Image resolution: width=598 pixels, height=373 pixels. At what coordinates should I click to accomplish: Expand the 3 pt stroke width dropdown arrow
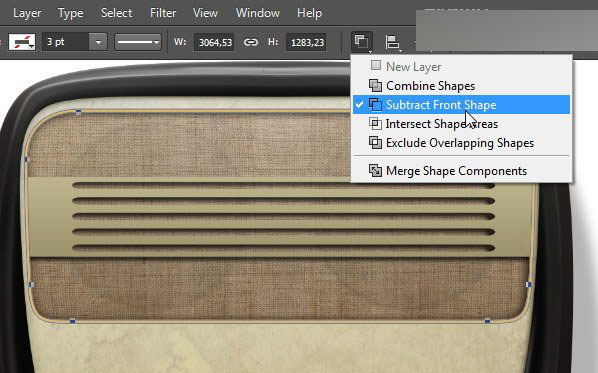pyautogui.click(x=98, y=42)
